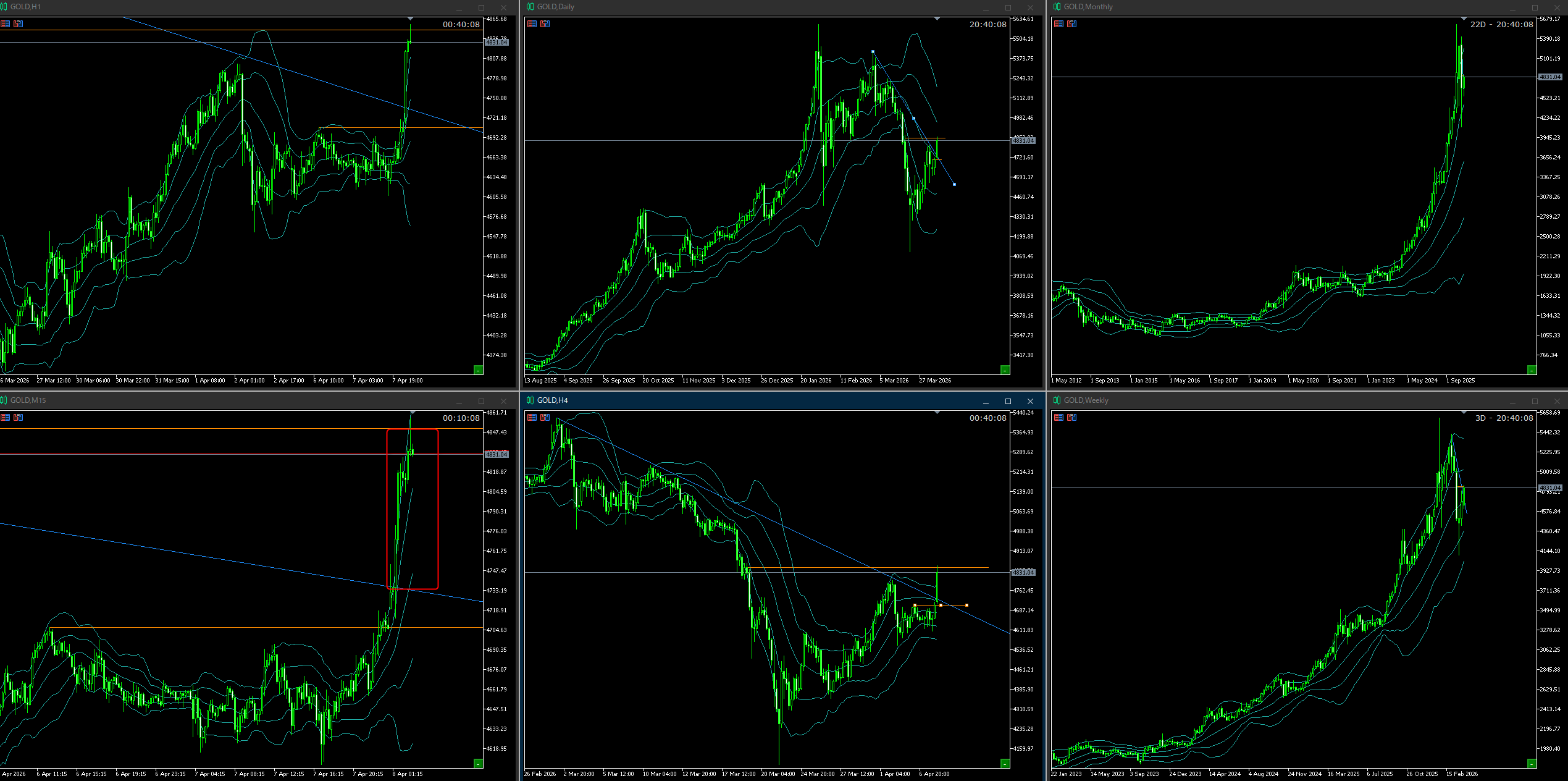Maximize the GOLD,H4 chart window

(x=1008, y=401)
